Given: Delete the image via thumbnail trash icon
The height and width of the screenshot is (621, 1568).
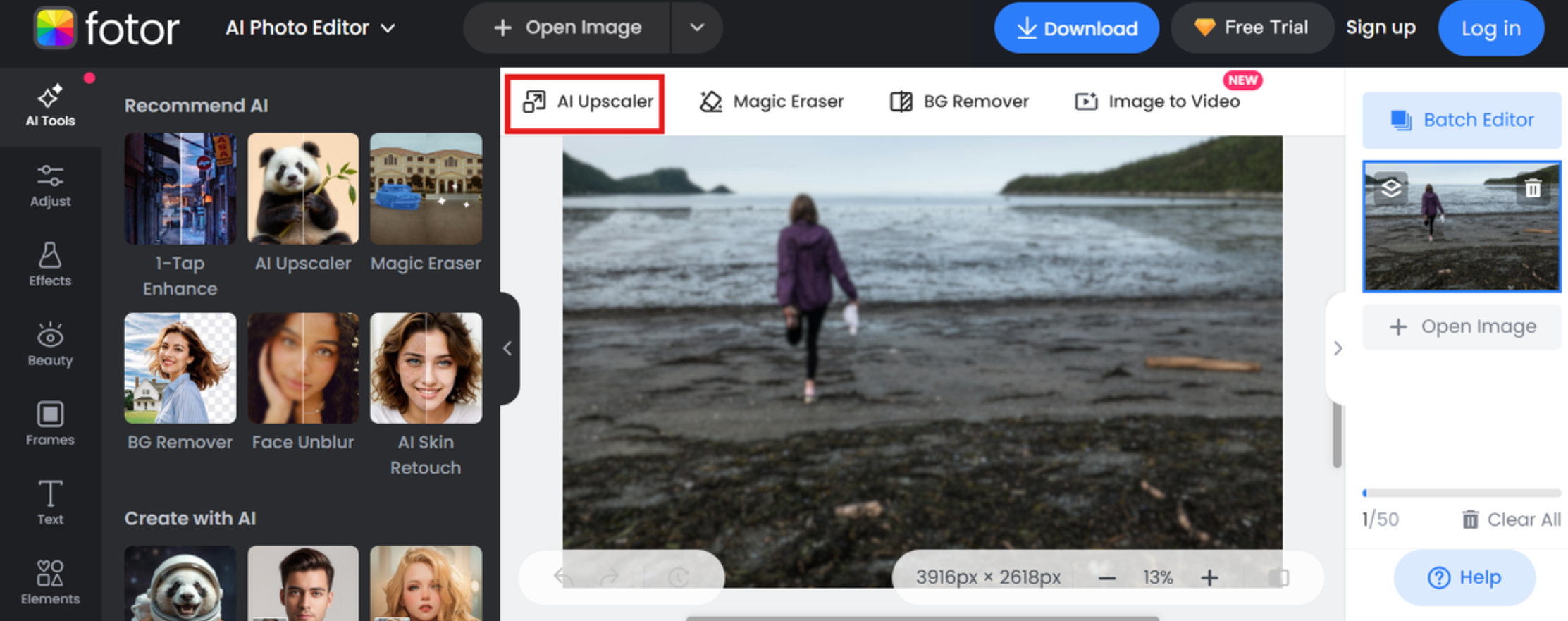Looking at the screenshot, I should point(1533,188).
